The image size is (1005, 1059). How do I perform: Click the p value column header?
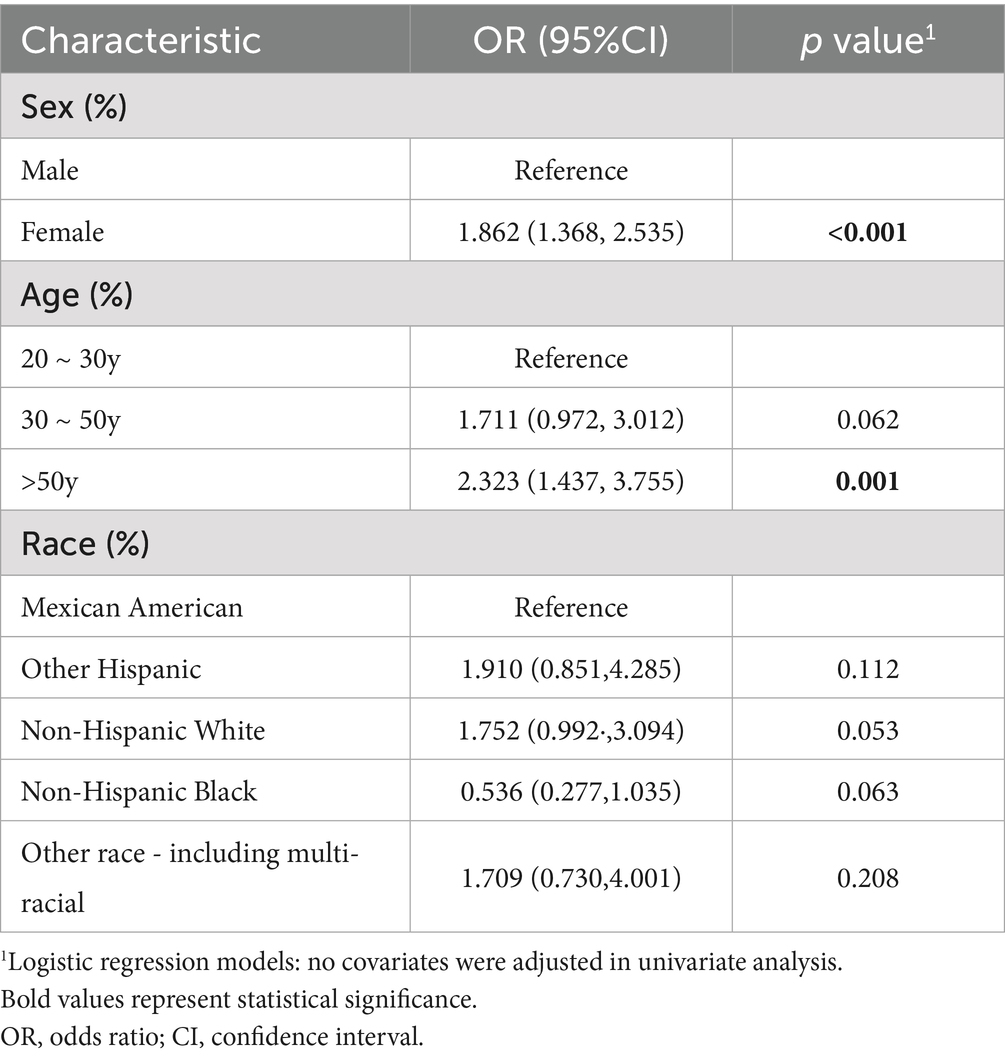point(868,41)
